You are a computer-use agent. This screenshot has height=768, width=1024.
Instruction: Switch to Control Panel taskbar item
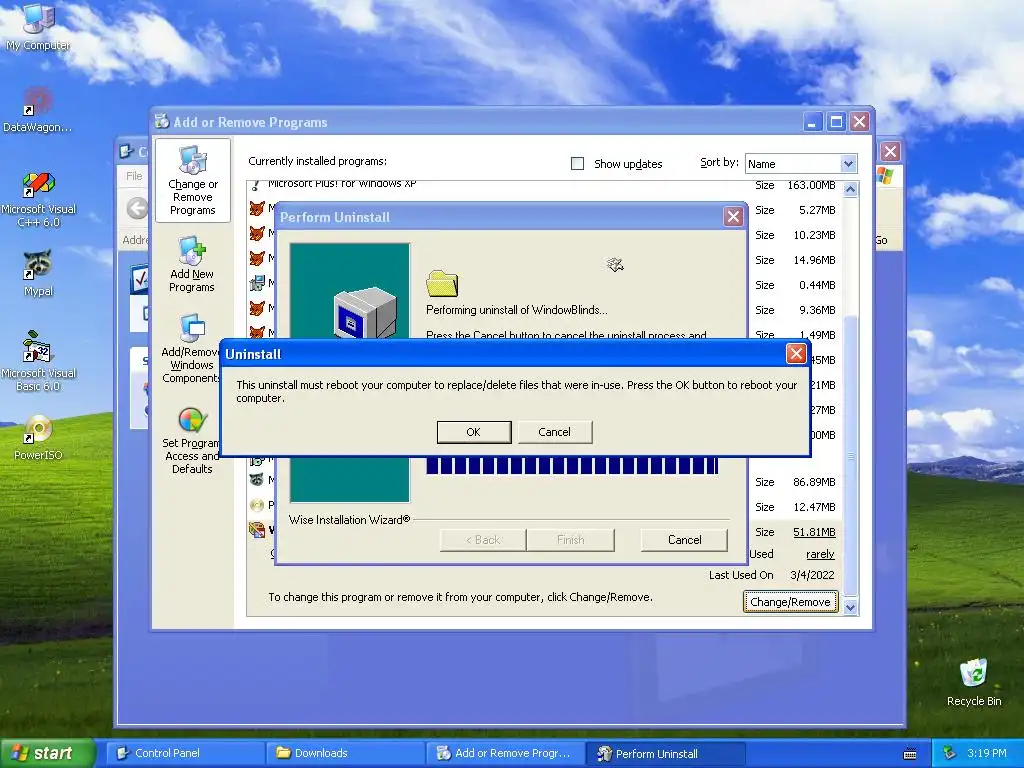[x=186, y=753]
